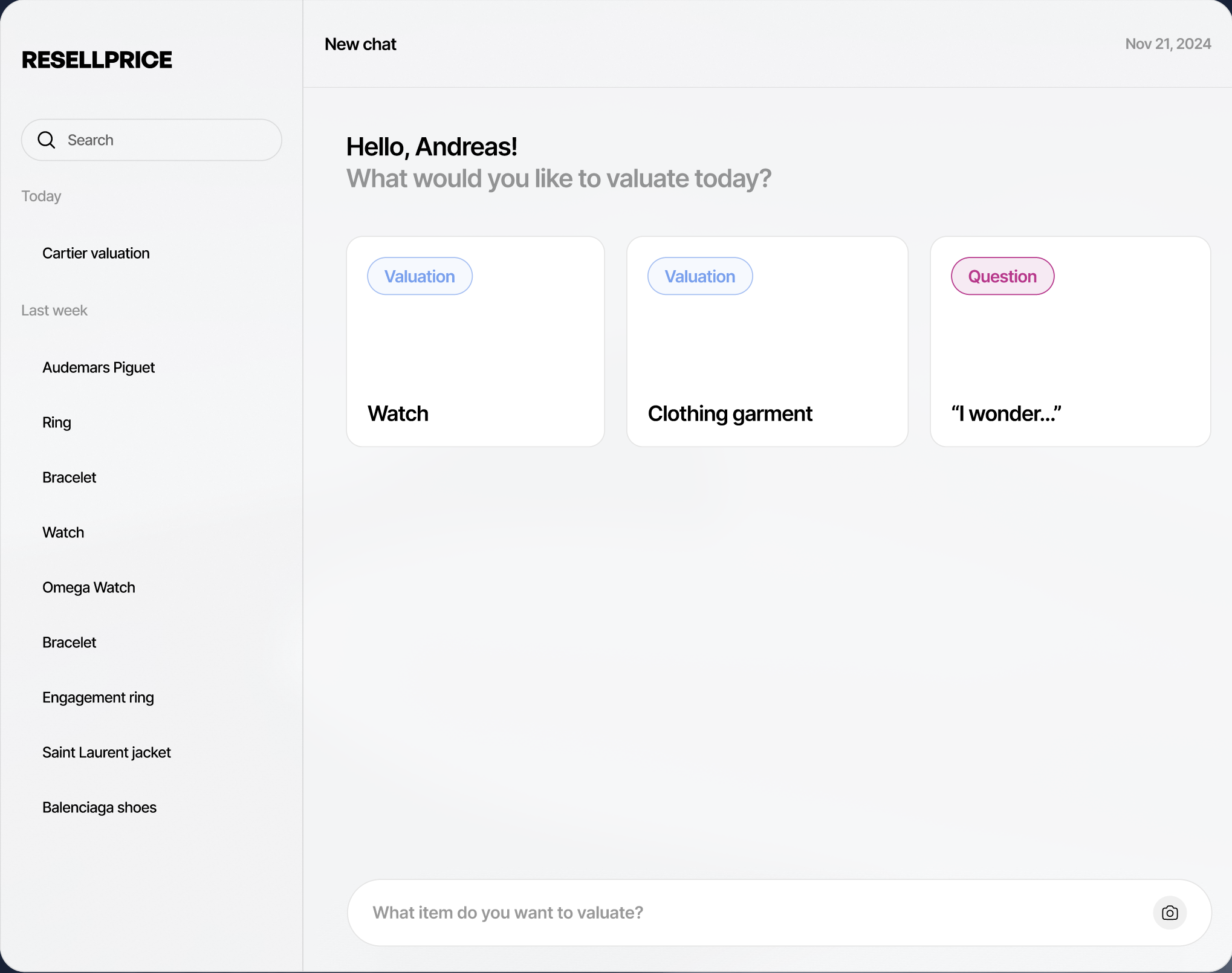Open Balenciaga shoes conversation
Screen dimensions: 1232x973
[99, 807]
